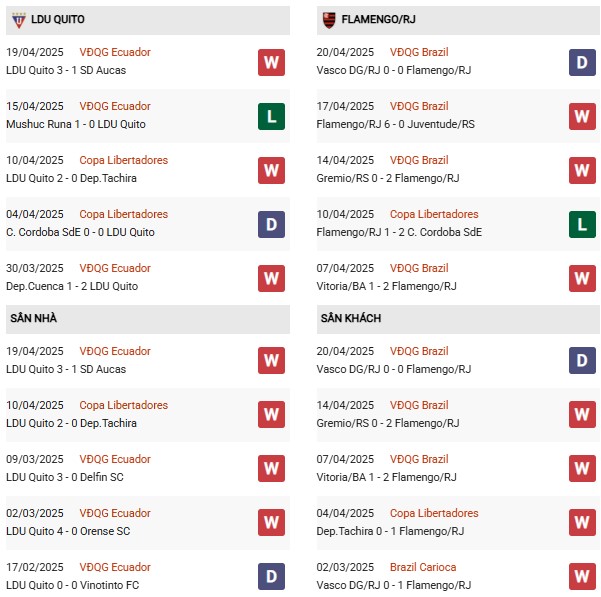Open Copa Libertadores link above Dep.Tachira 0-1 Flamengo/RJ
The image size is (601, 597).
pos(434,513)
